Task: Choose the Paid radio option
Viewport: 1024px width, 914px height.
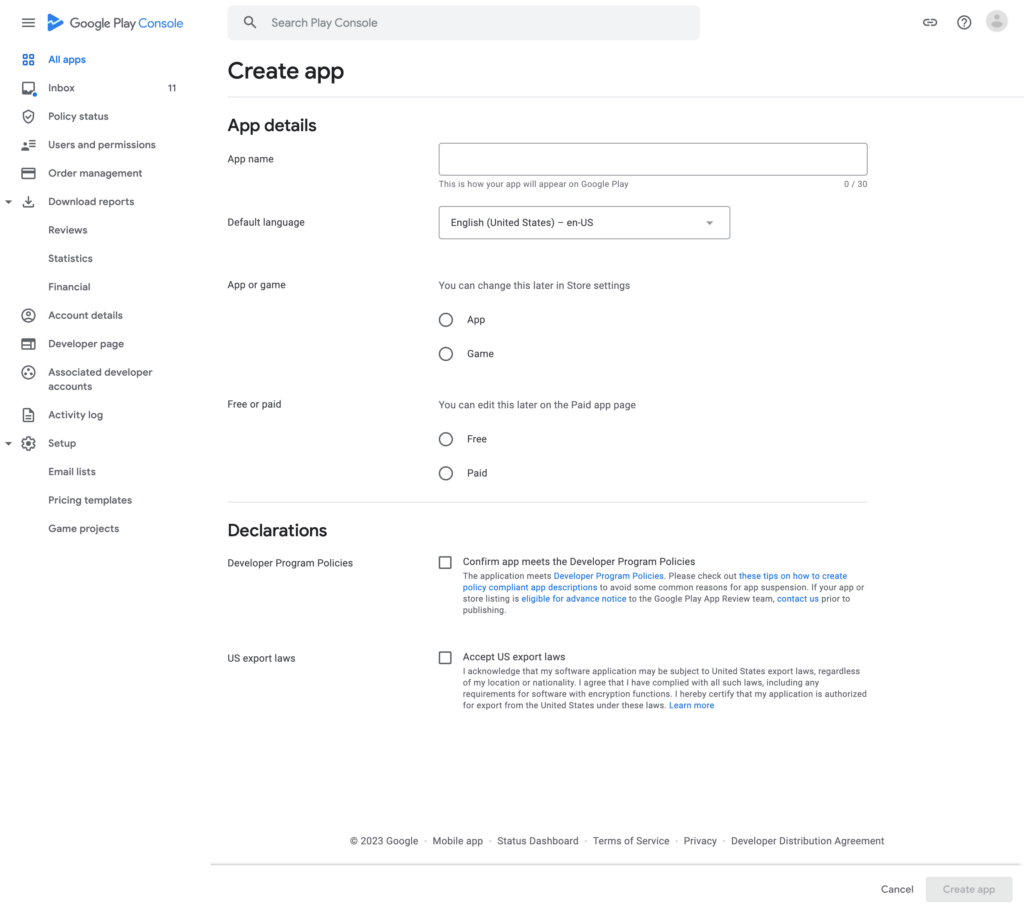Action: tap(445, 473)
